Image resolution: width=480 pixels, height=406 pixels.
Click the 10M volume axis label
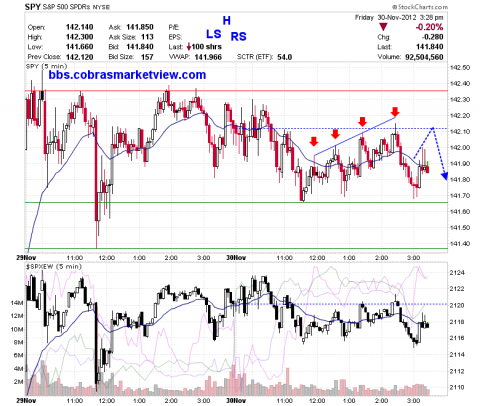point(17,329)
